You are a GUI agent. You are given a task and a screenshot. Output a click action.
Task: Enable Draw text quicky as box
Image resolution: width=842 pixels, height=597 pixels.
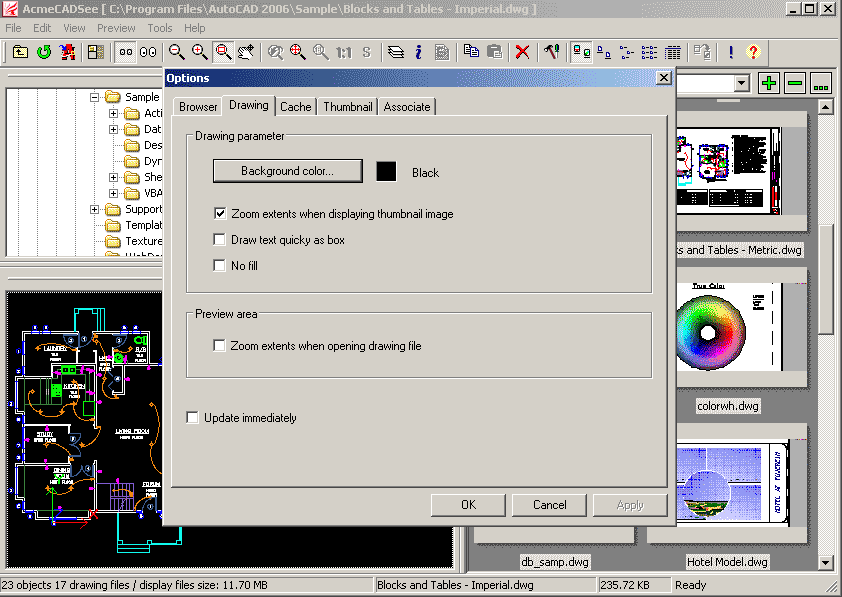coord(219,239)
